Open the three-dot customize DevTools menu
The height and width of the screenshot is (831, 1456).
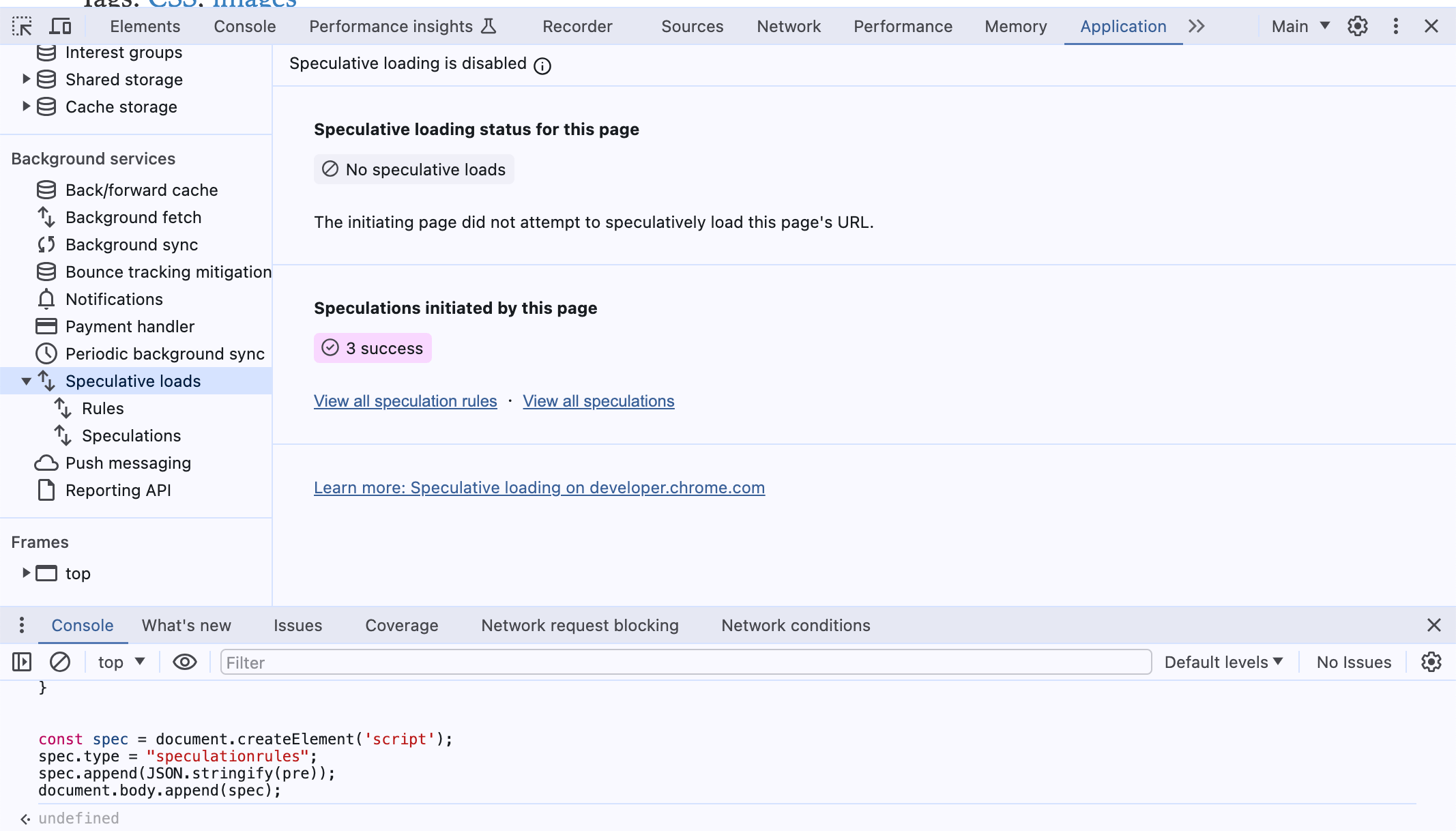click(1395, 27)
